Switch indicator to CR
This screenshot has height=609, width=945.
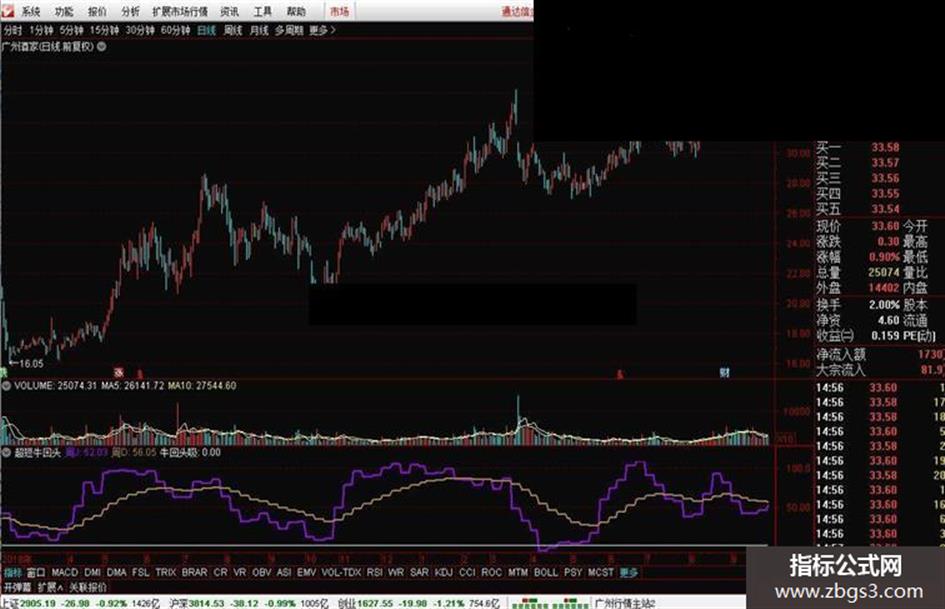point(221,573)
